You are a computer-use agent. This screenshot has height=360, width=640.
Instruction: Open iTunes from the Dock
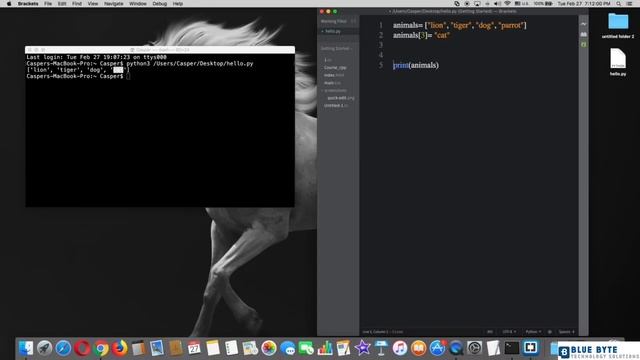click(400, 348)
